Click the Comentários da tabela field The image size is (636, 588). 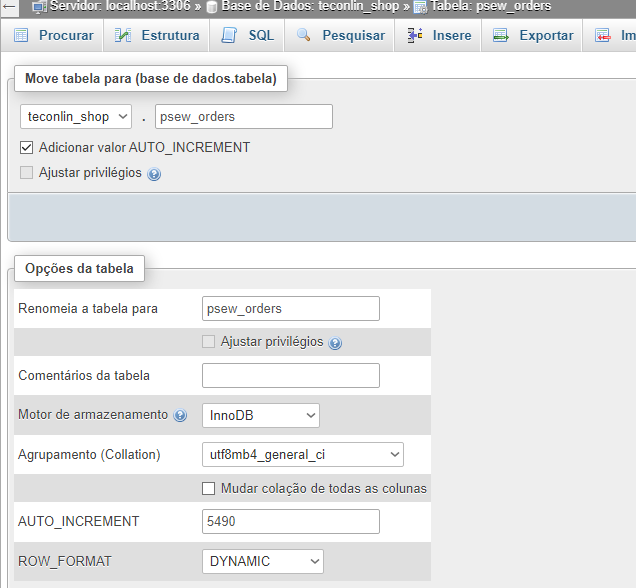pyautogui.click(x=291, y=376)
